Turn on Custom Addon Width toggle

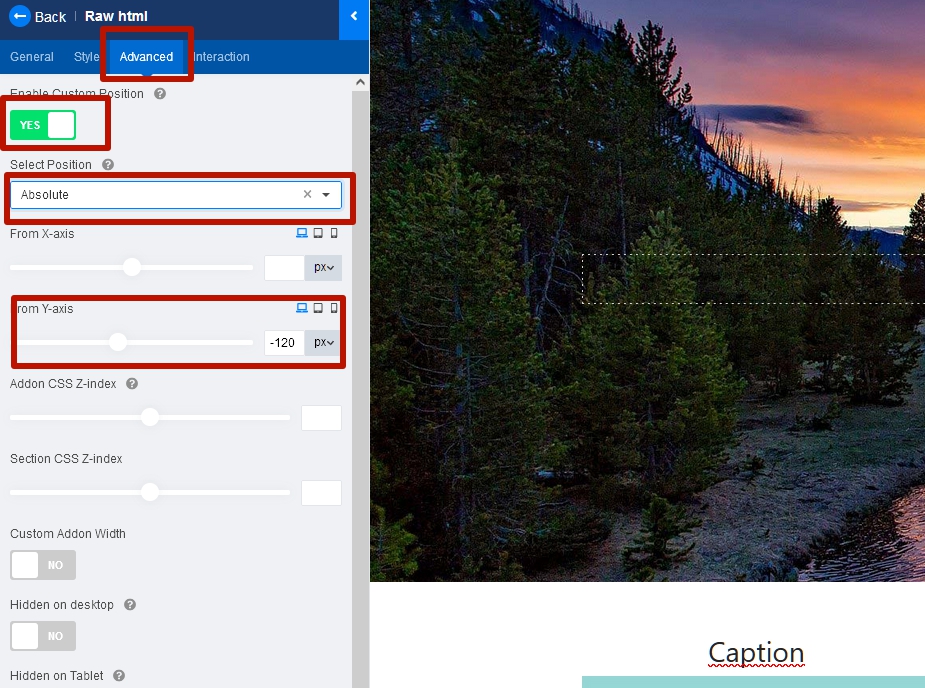click(x=43, y=565)
